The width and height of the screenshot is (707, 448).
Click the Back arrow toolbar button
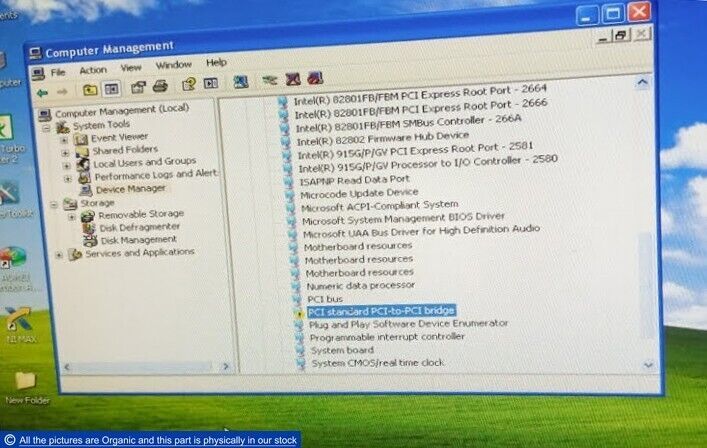click(x=42, y=93)
